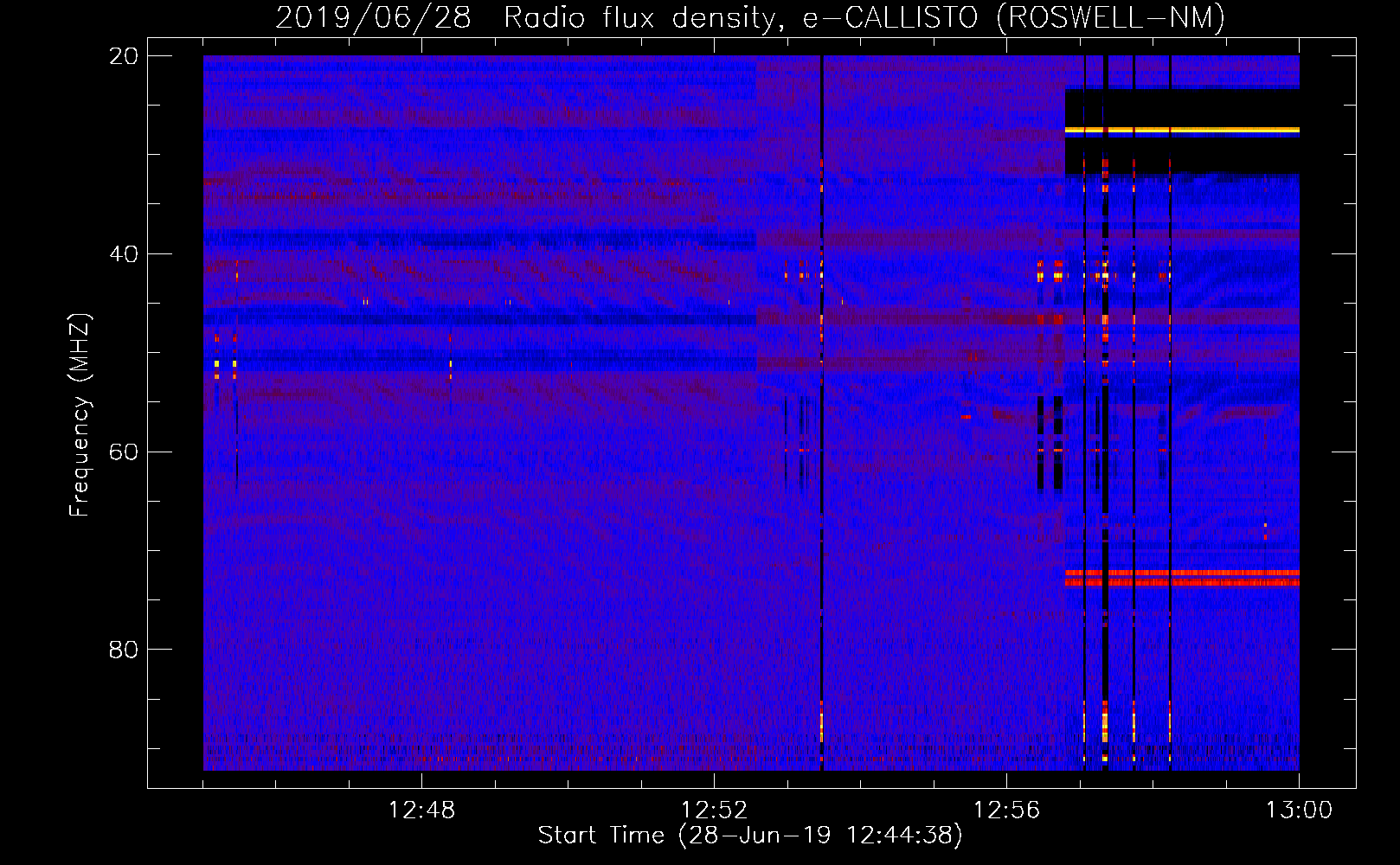This screenshot has width=1400, height=865.
Task: Click the bright yellow horizontal band near 28 MHz
Action: [1182, 130]
